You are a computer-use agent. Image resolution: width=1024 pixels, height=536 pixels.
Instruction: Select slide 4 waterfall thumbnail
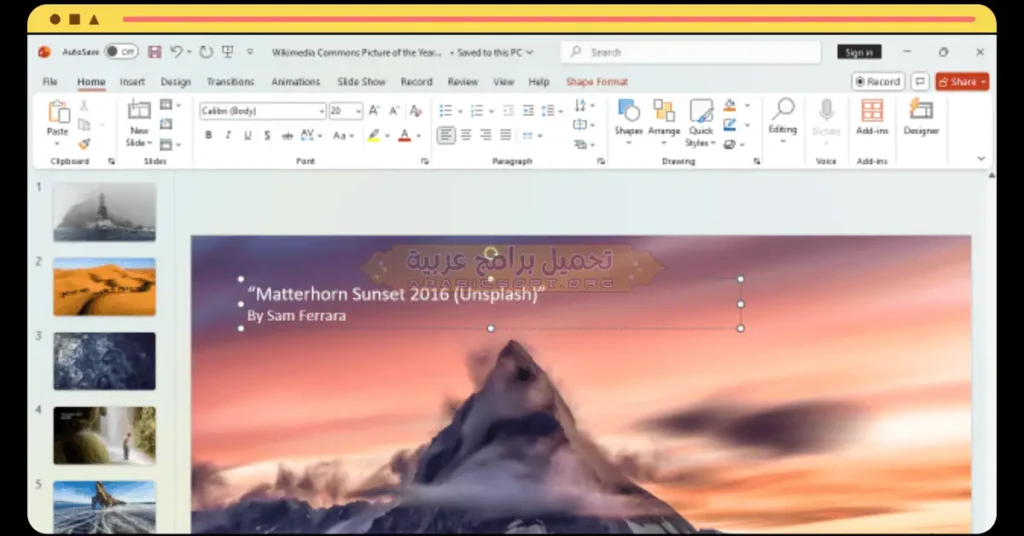104,435
